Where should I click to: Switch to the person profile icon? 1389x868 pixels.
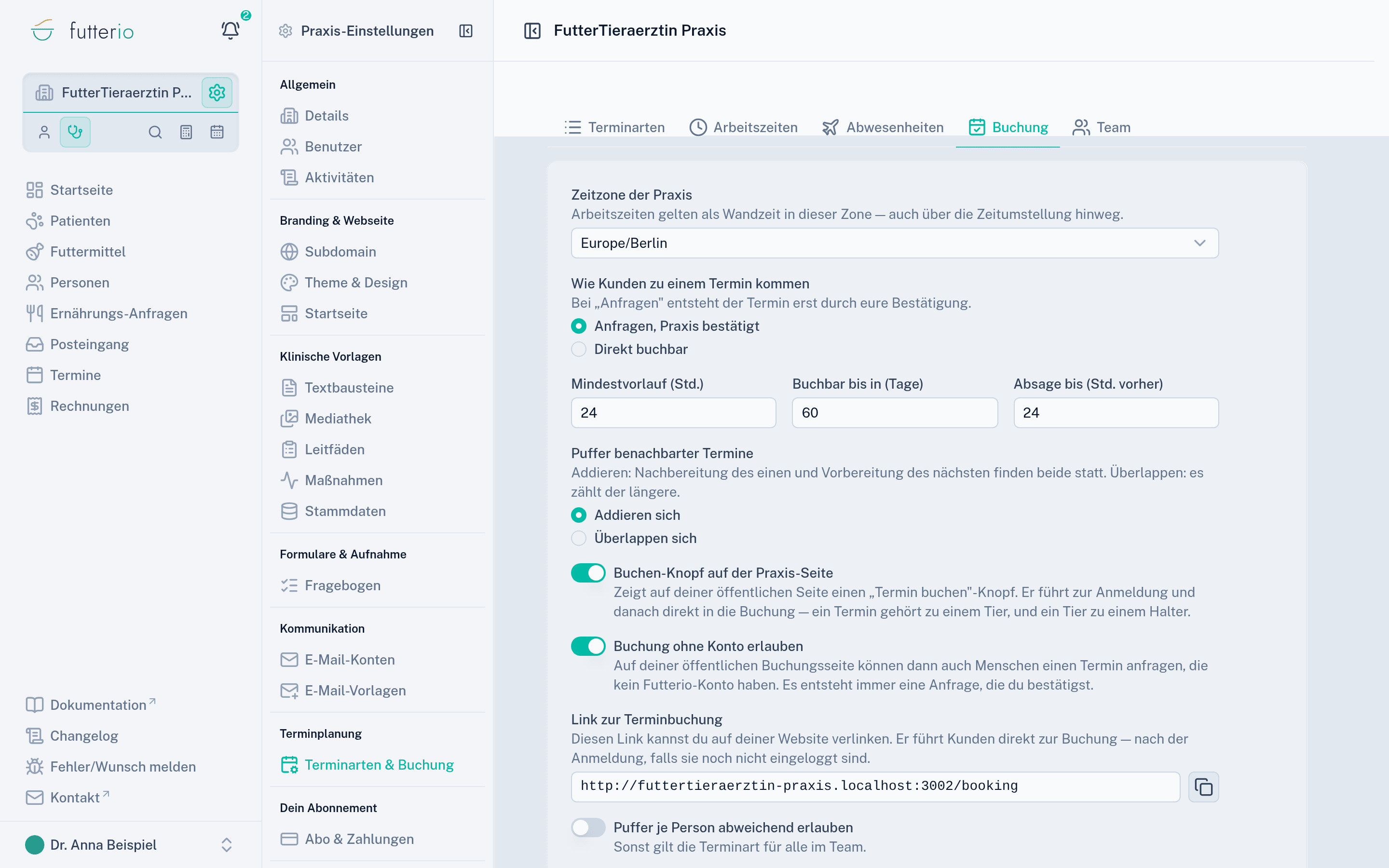click(x=44, y=132)
